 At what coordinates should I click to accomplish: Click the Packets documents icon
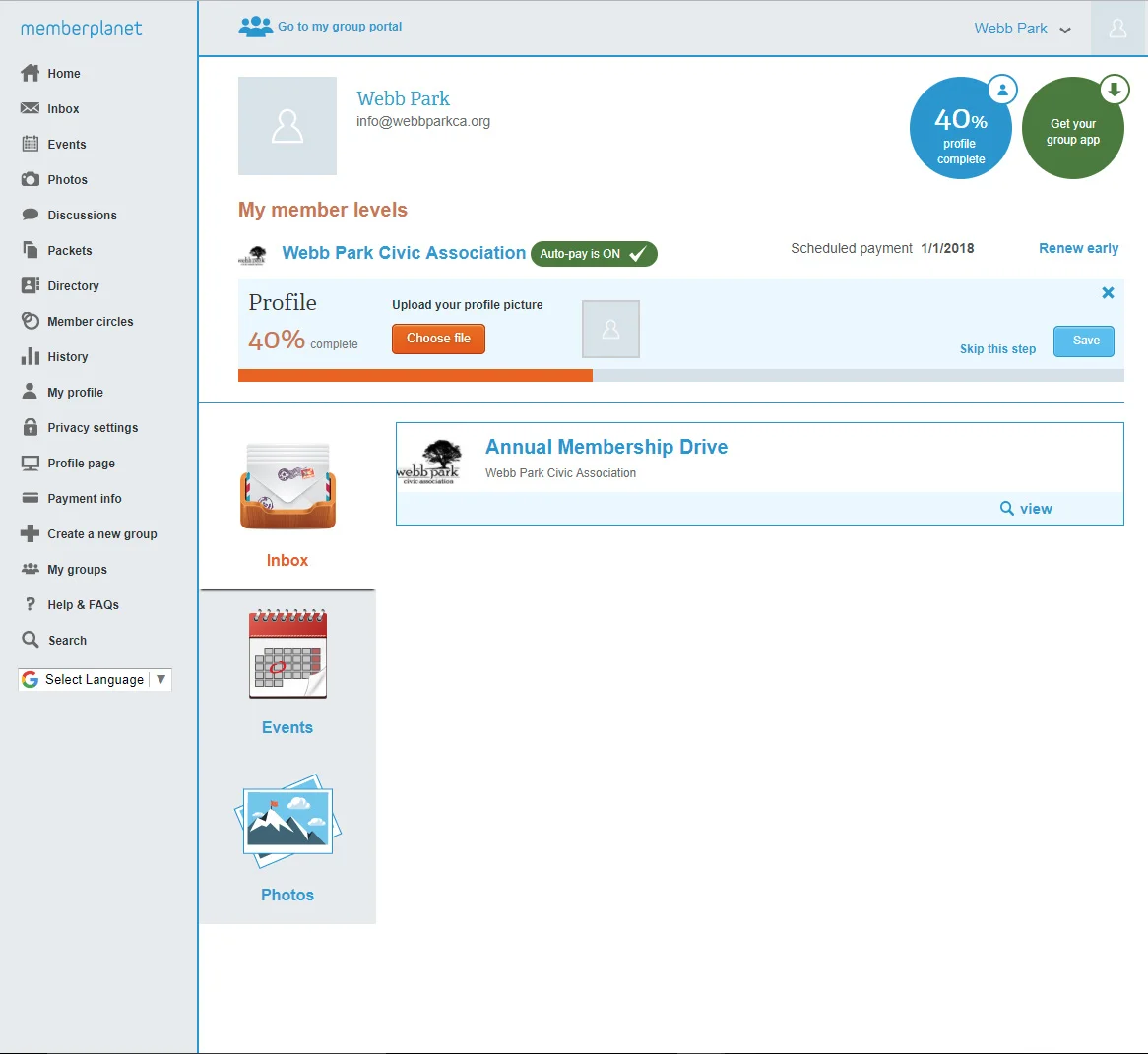[30, 250]
